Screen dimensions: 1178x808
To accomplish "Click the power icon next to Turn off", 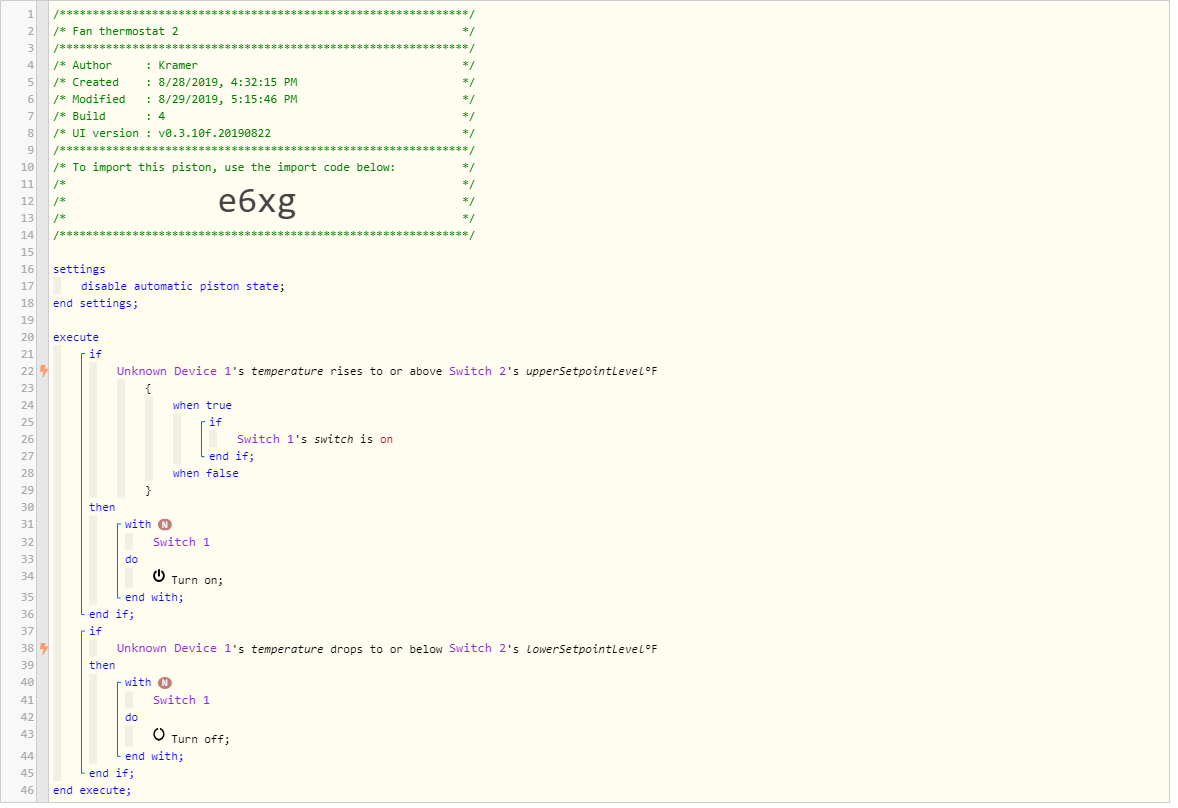I will (159, 736).
